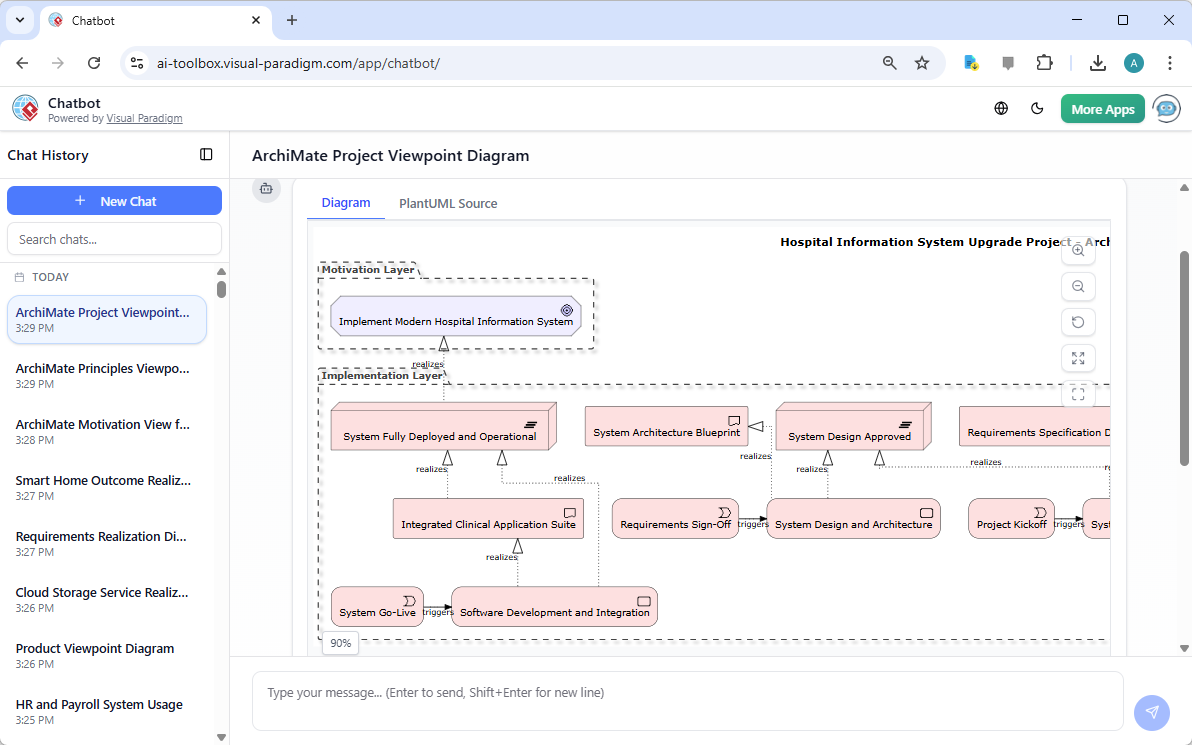Toggle browser extensions visibility in the toolbar
Viewport: 1192px width, 745px height.
point(1044,62)
